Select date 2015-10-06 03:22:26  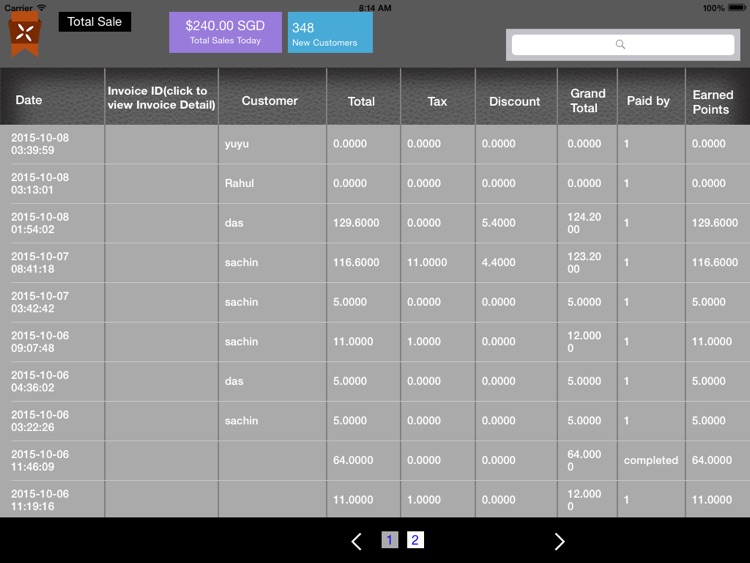40,421
